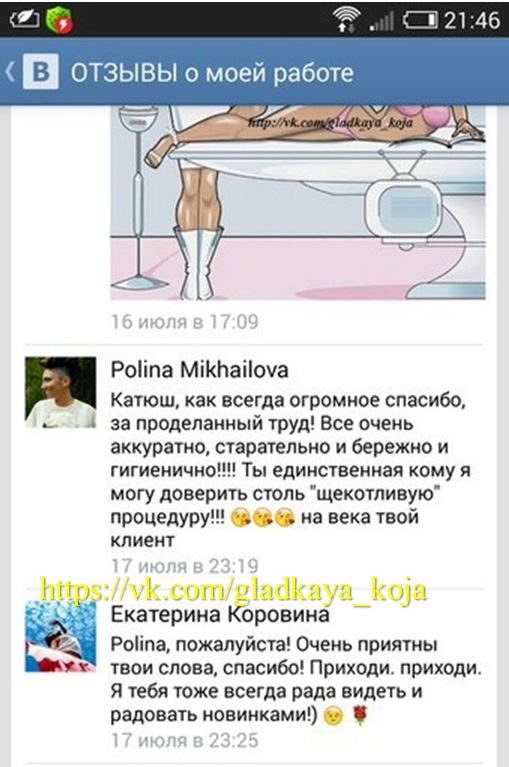Tap the yellow vk.com/gladkaya_koja link

(x=233, y=589)
